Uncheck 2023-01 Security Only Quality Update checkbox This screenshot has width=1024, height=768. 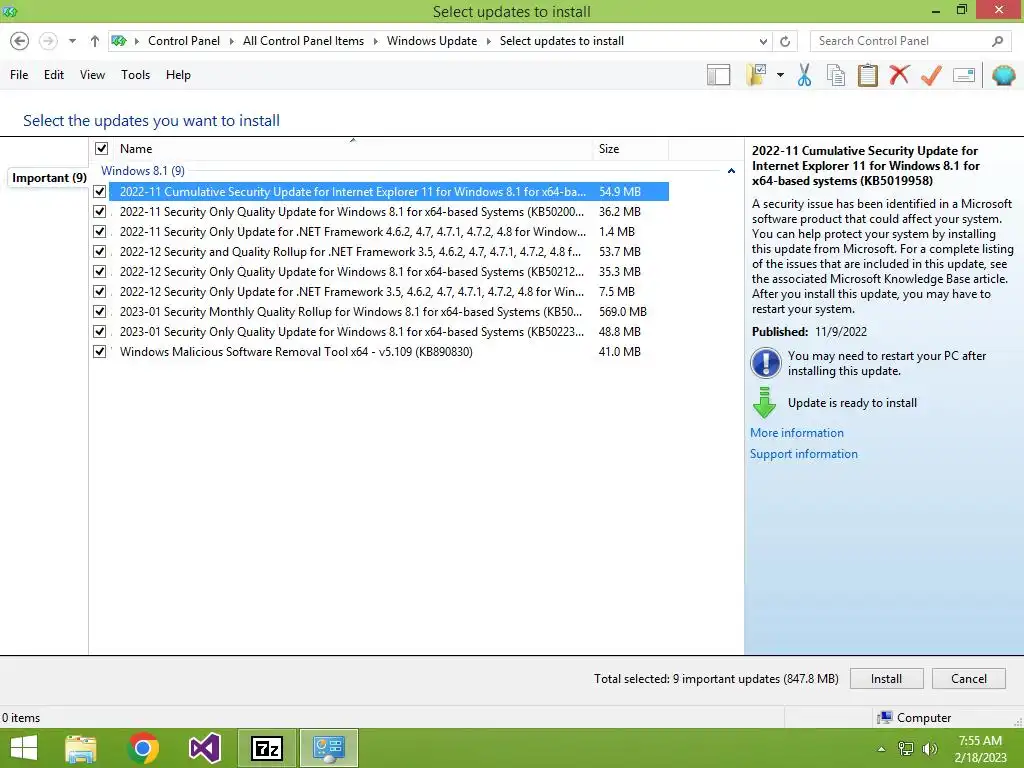click(x=99, y=331)
